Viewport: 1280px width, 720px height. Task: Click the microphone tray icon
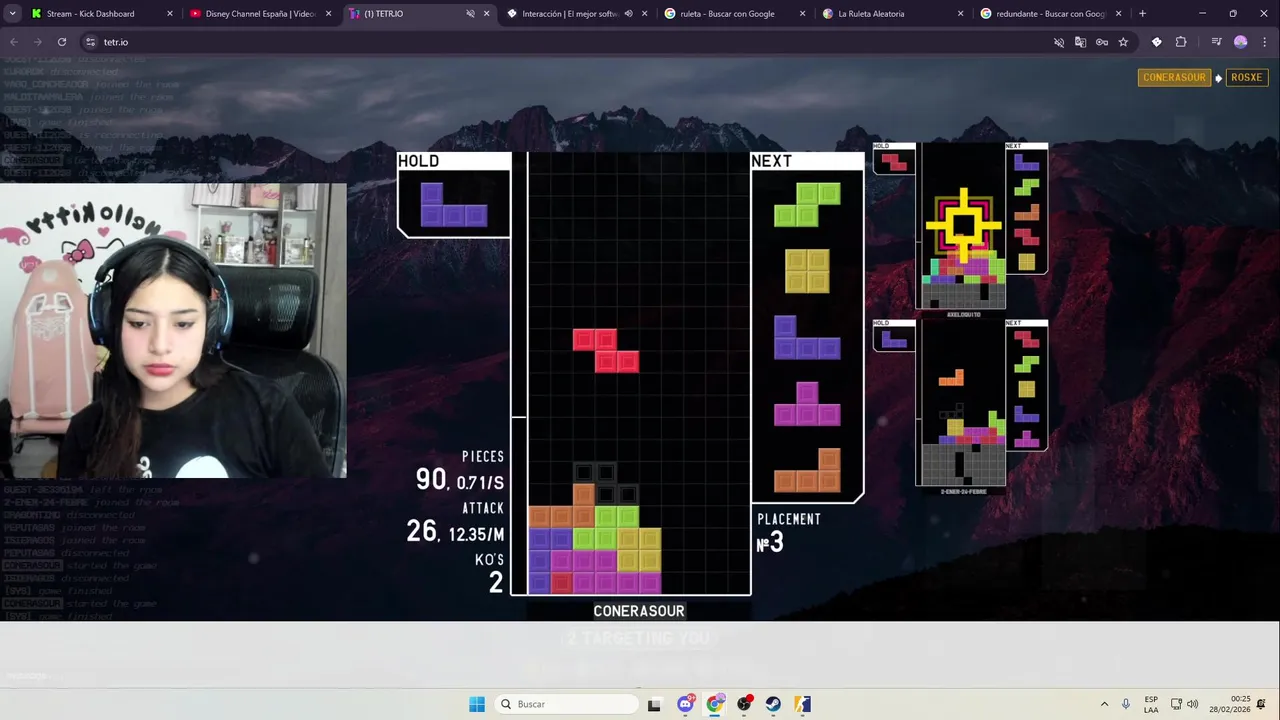(1126, 704)
